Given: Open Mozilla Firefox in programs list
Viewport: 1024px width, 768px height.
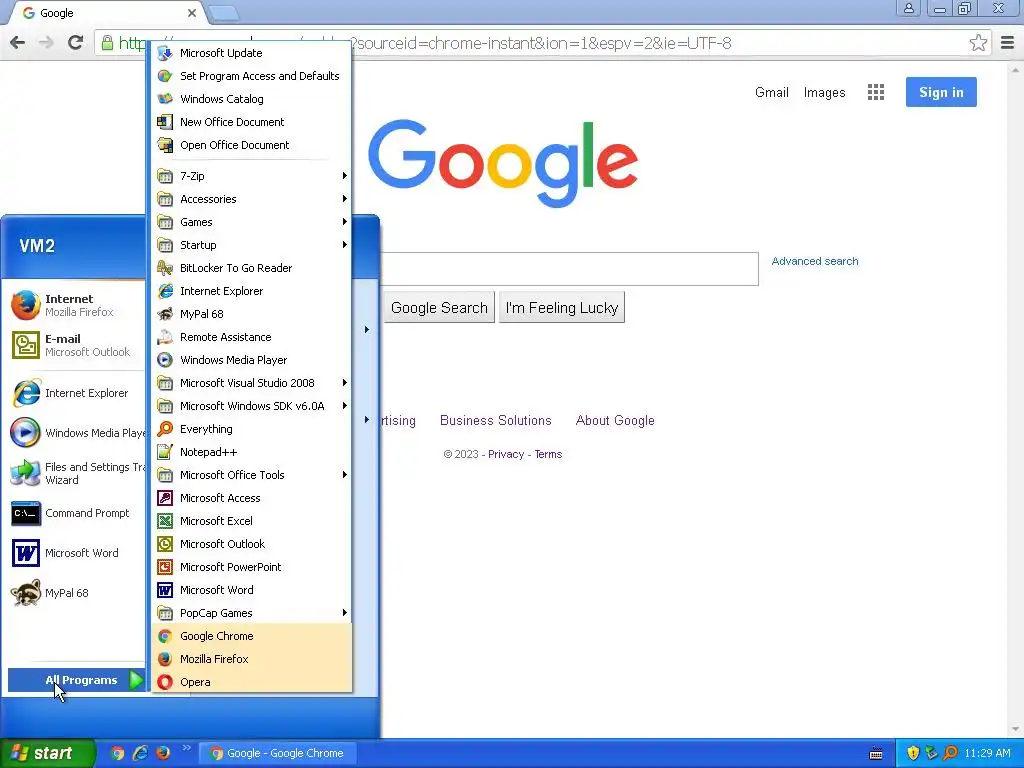Looking at the screenshot, I should click(x=251, y=659).
